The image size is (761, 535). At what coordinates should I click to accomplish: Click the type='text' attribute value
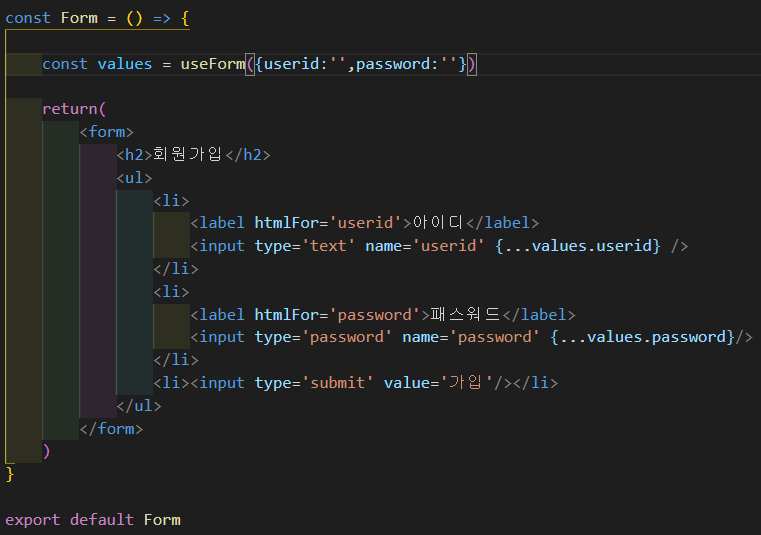[328, 246]
